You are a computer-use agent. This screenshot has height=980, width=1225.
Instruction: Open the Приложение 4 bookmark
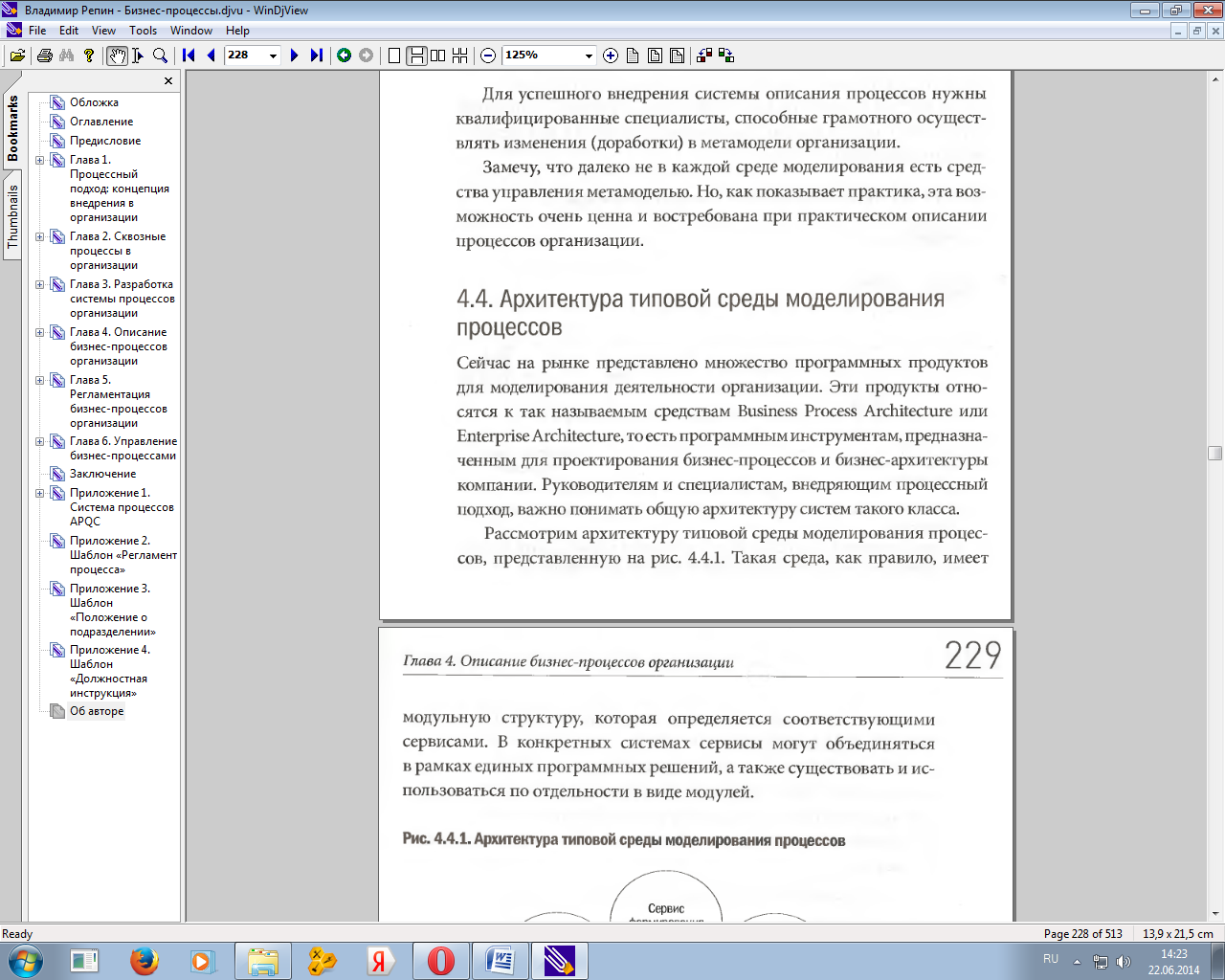pyautogui.click(x=109, y=671)
